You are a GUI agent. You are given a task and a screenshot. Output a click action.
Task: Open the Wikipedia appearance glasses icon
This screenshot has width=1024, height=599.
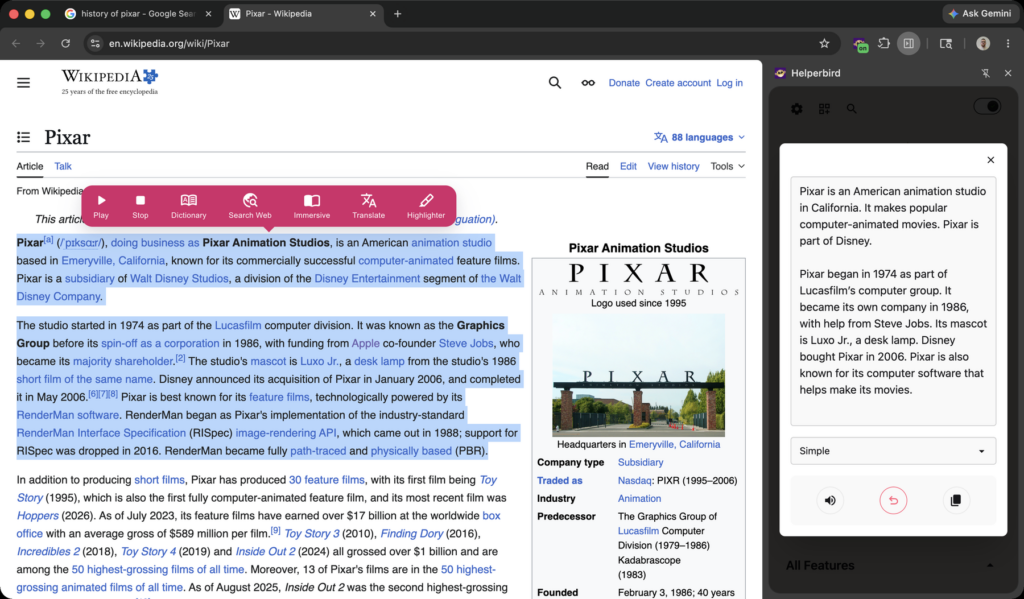click(588, 83)
